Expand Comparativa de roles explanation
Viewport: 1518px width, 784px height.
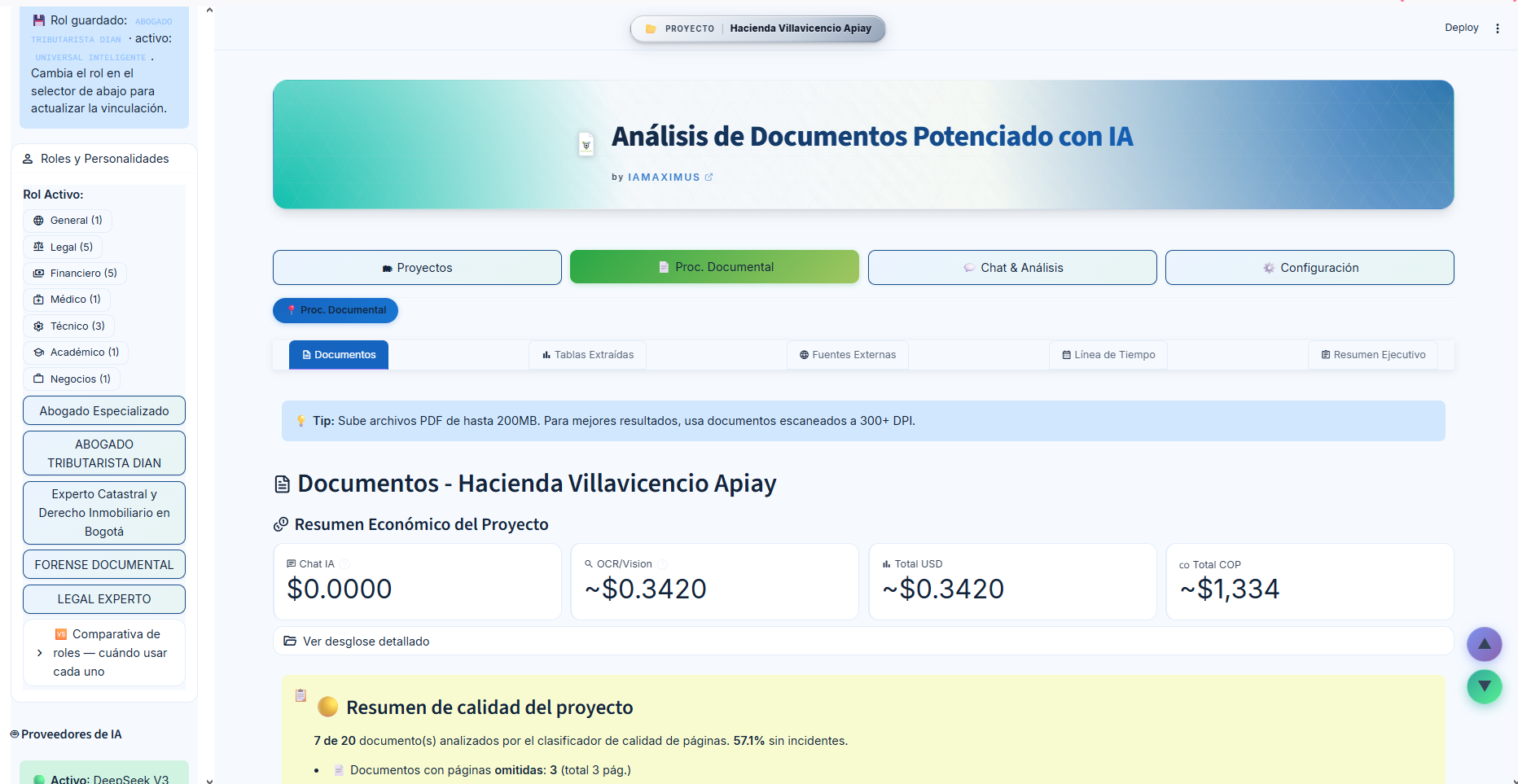click(104, 653)
